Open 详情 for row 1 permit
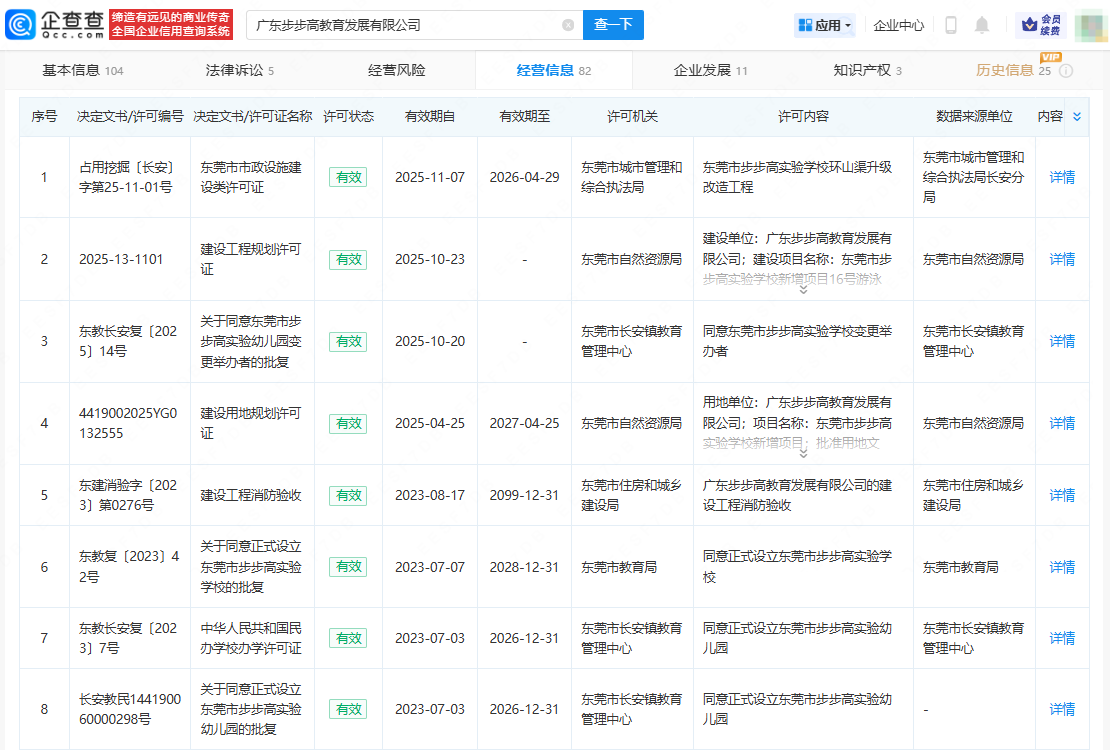Screen dimensions: 1110x750 (x=1062, y=177)
